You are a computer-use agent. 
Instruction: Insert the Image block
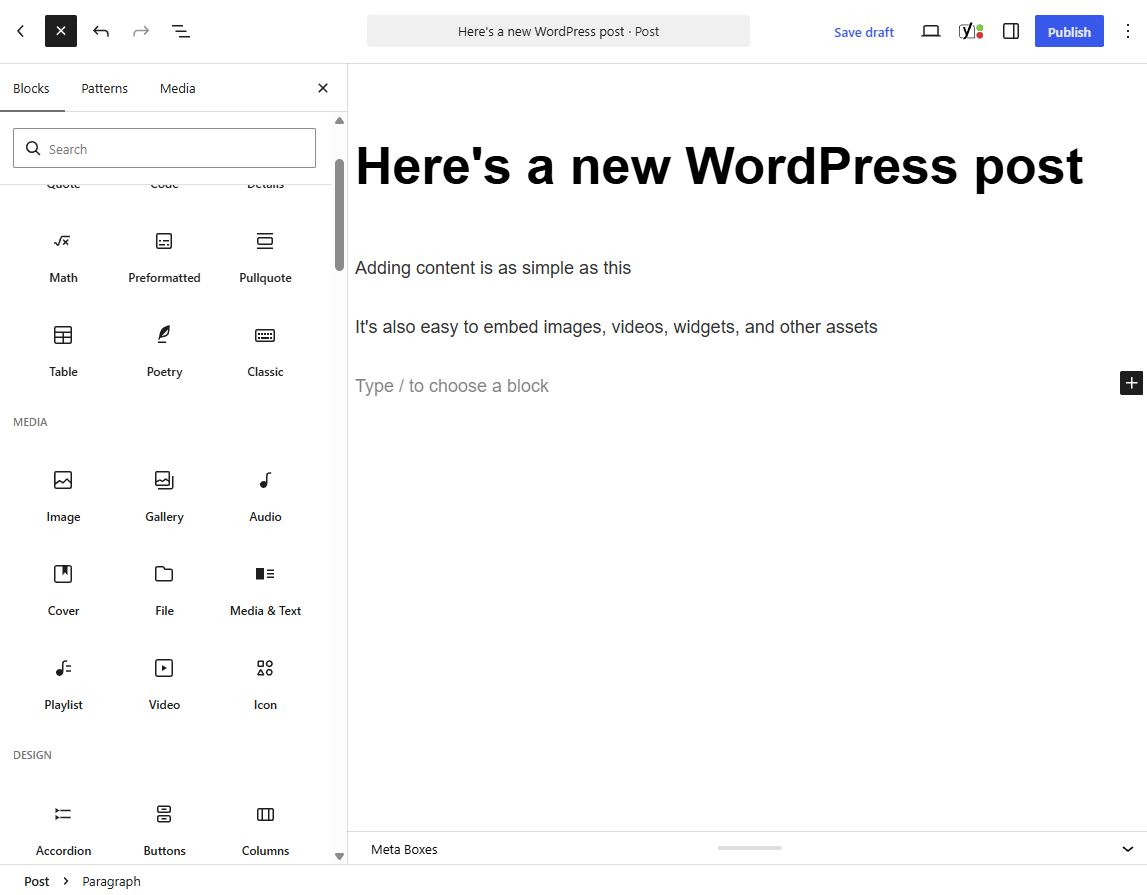[63, 496]
